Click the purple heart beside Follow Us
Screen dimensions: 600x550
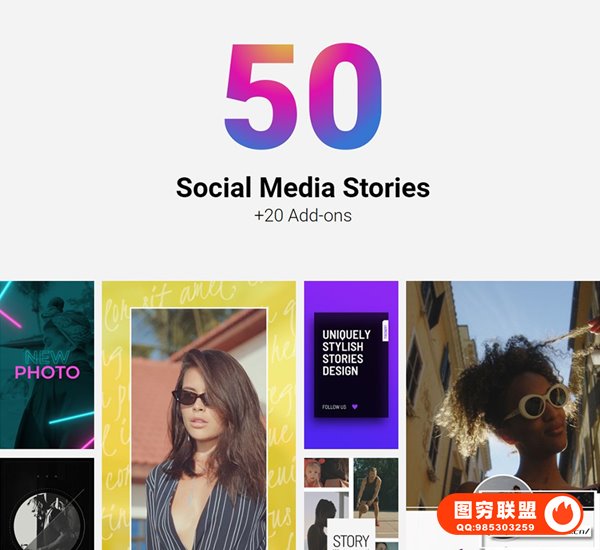coord(355,406)
